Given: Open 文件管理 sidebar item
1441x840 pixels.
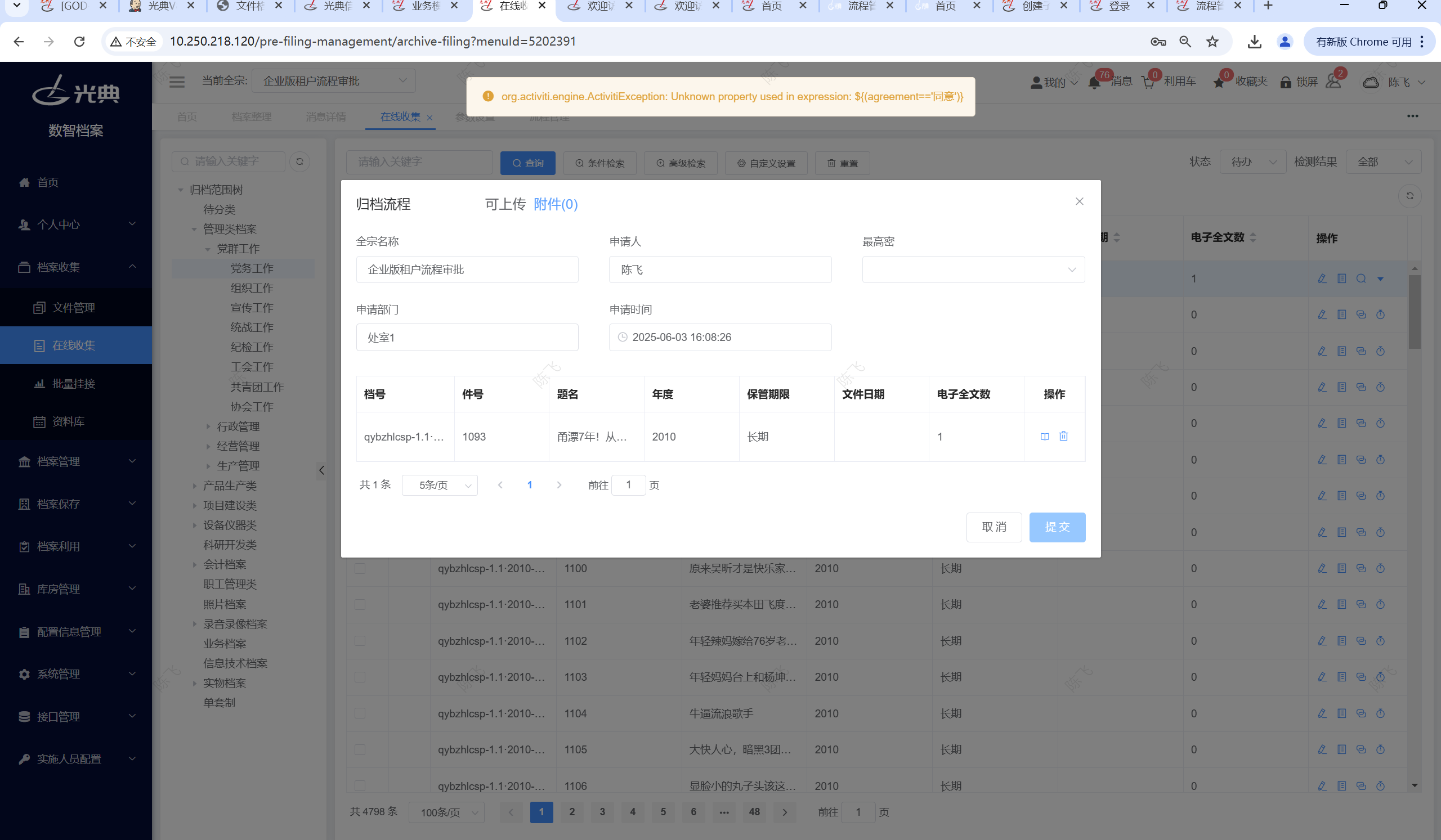Looking at the screenshot, I should click(75, 307).
